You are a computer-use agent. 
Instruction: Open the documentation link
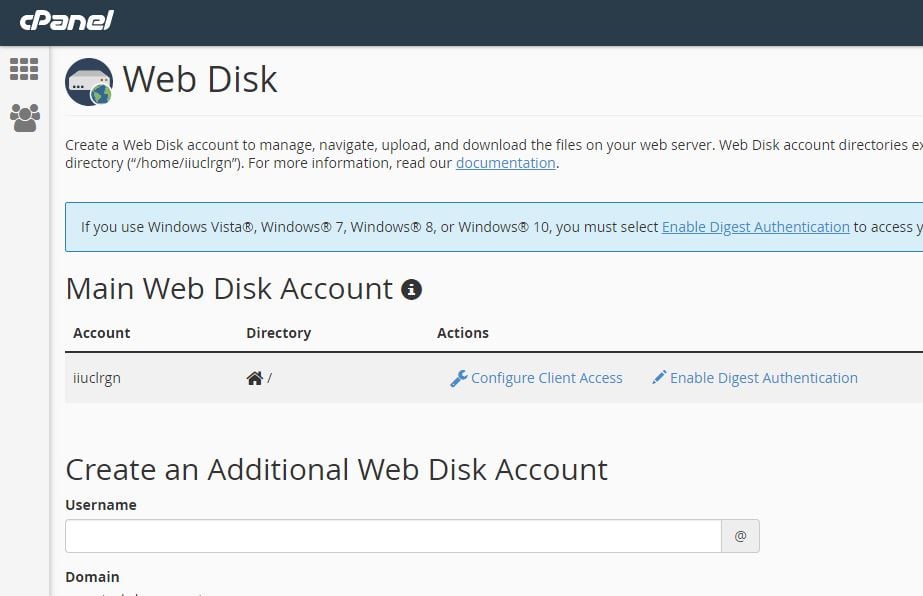tap(505, 163)
